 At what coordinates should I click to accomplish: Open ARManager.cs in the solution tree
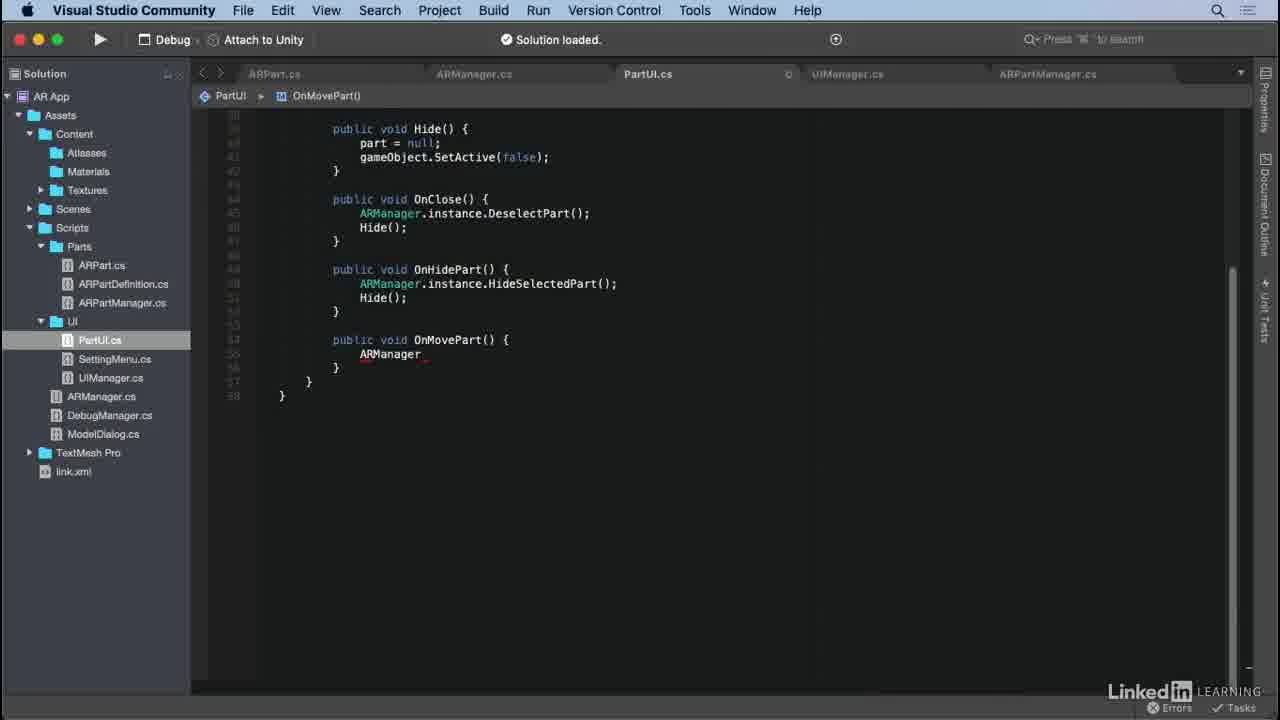pos(101,397)
